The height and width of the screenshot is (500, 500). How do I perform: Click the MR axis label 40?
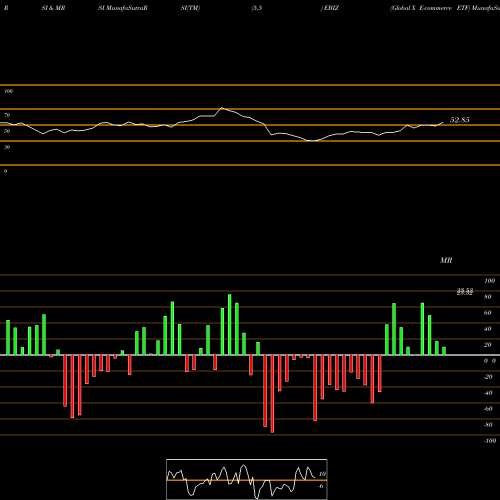488,329
